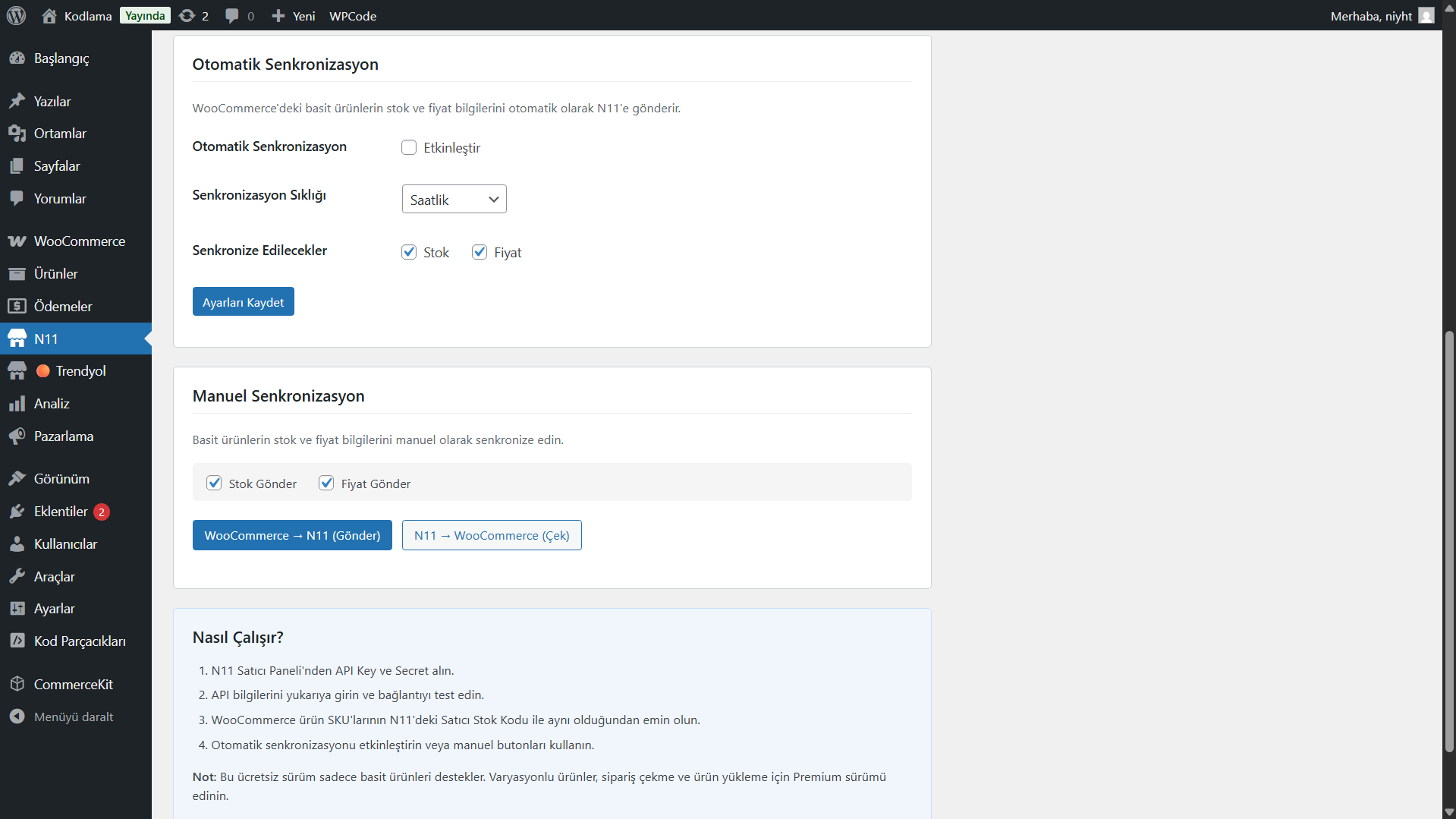Uncheck the Stok sync checkbox

[x=409, y=252]
